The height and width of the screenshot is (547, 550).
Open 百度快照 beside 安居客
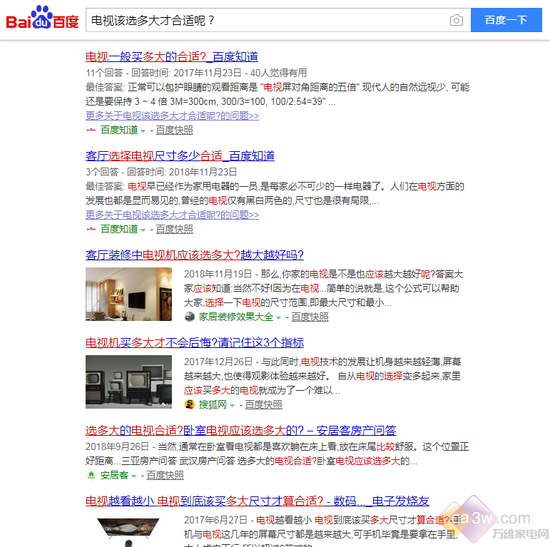click(x=165, y=475)
